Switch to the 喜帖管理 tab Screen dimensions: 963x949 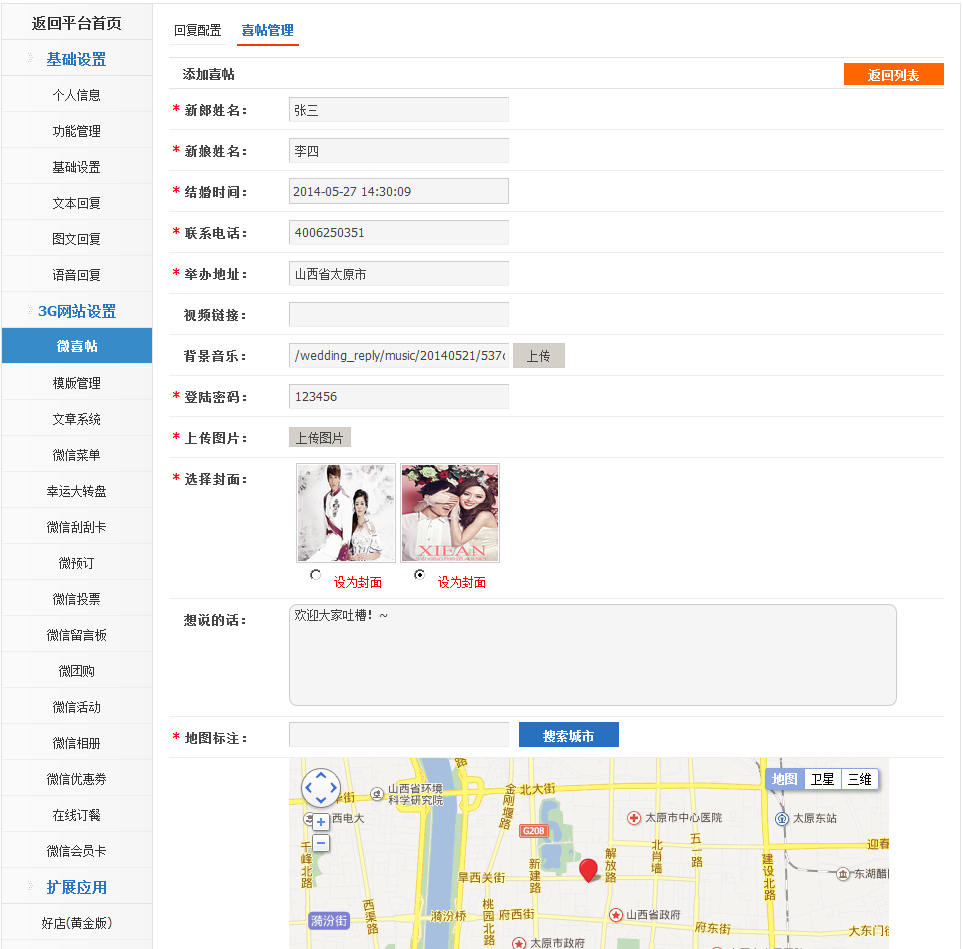coord(267,30)
